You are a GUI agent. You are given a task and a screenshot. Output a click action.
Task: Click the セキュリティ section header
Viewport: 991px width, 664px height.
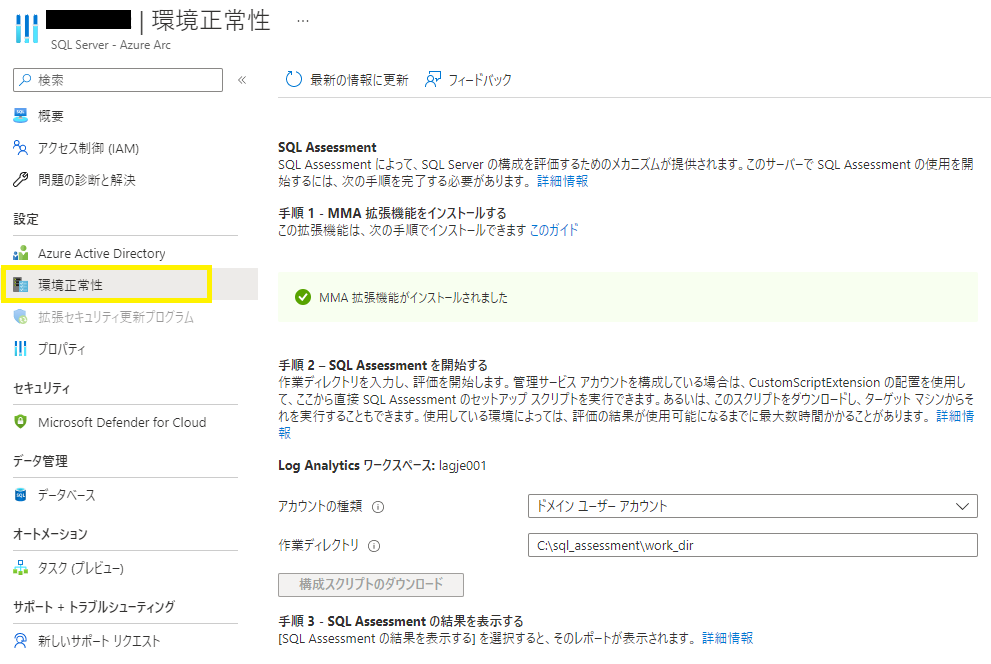point(42,388)
